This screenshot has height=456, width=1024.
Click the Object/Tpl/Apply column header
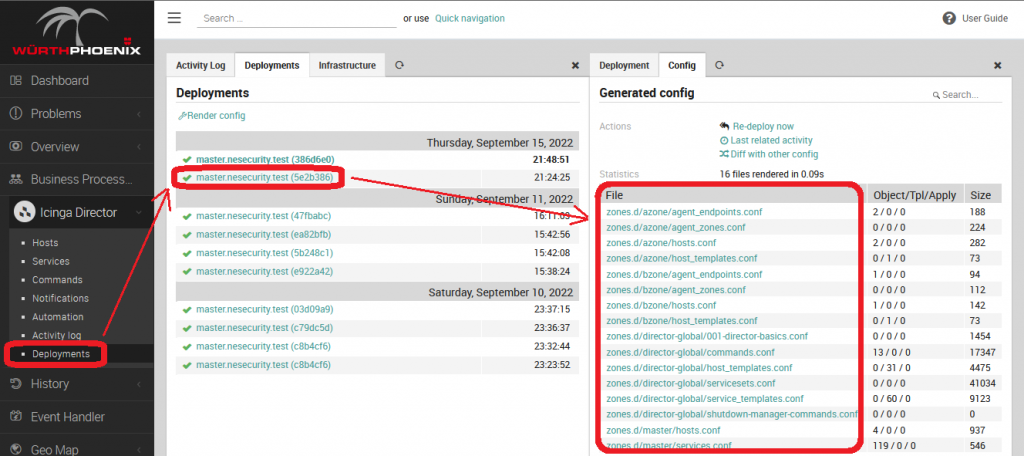tap(914, 195)
